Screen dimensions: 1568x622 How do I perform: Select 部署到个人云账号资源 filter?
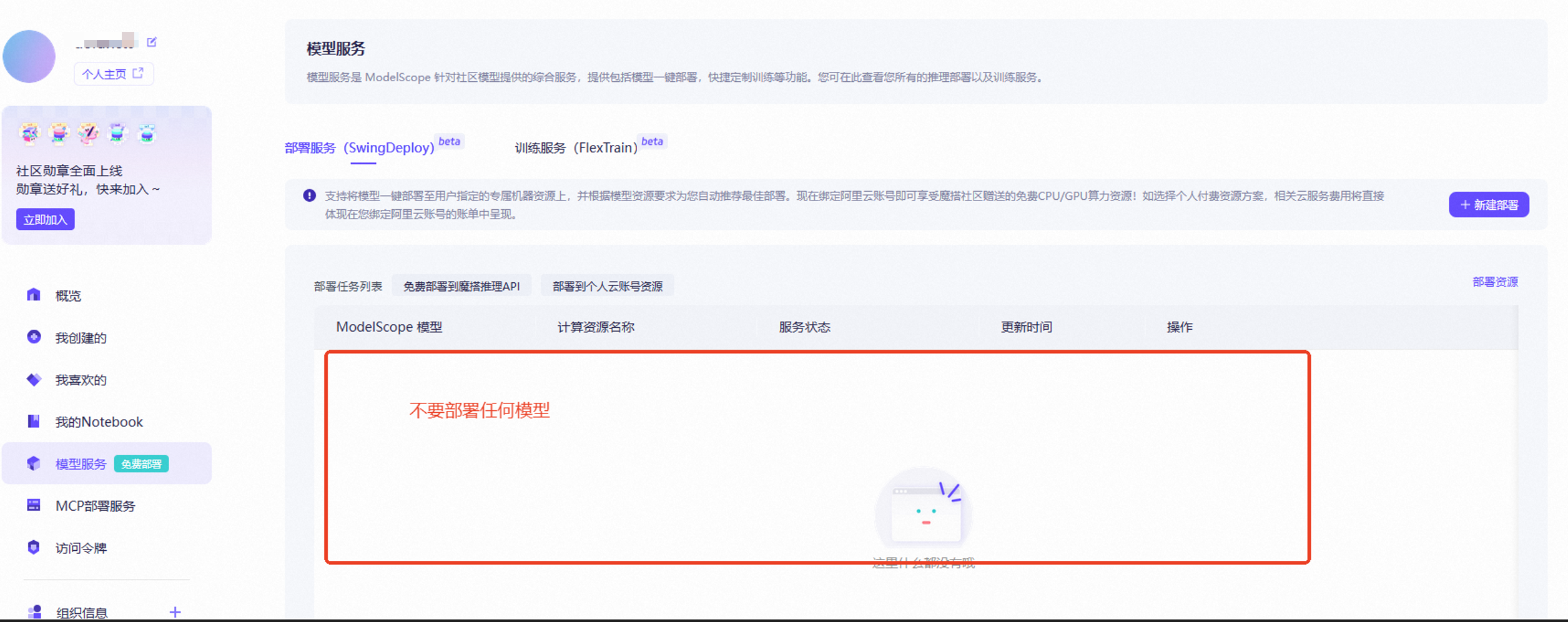click(607, 286)
